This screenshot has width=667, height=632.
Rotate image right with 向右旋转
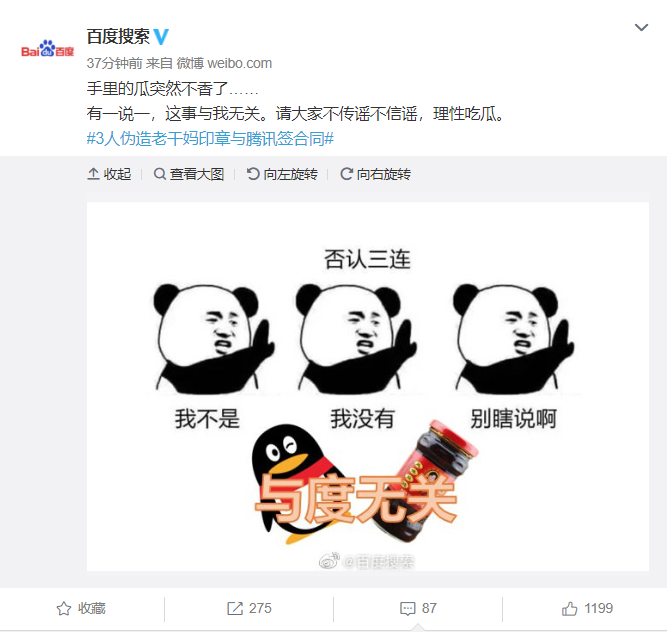coord(376,174)
